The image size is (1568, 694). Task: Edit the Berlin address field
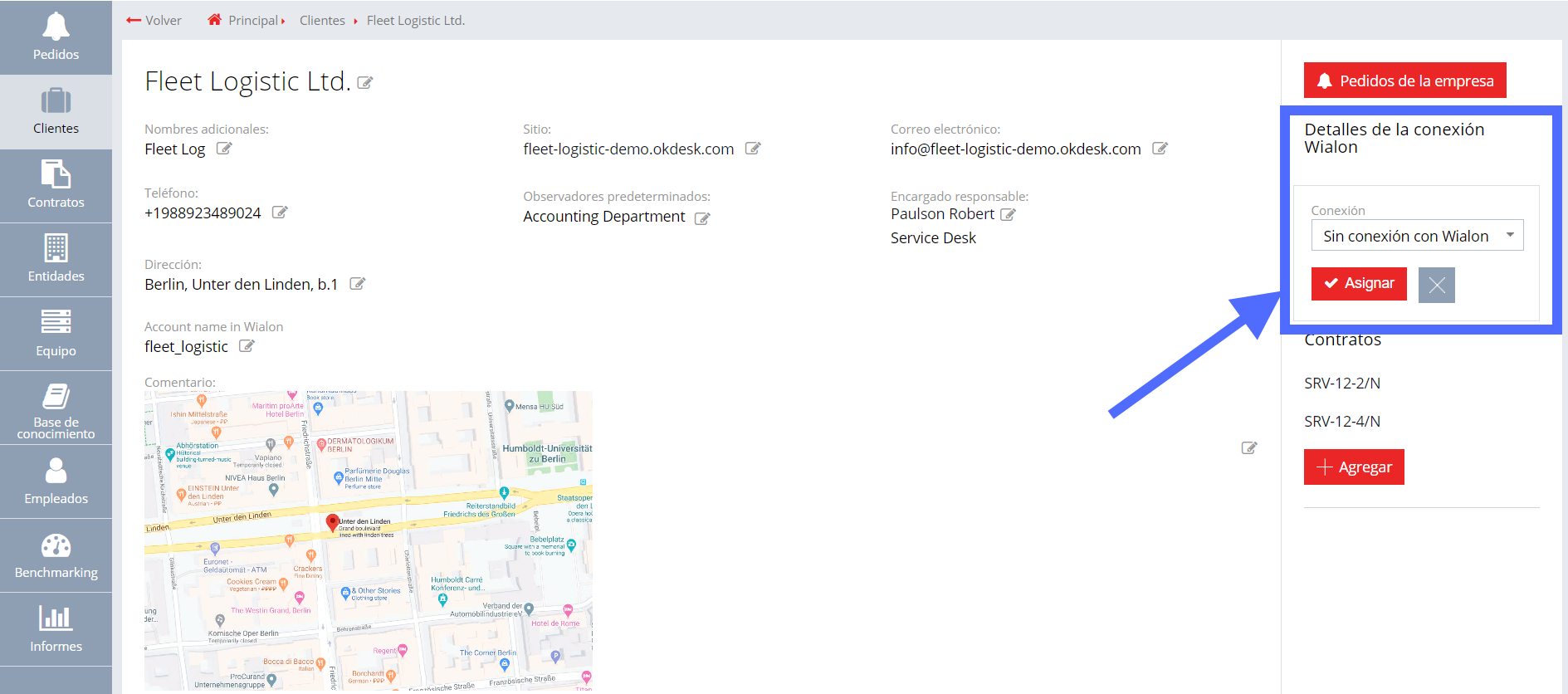tap(357, 284)
